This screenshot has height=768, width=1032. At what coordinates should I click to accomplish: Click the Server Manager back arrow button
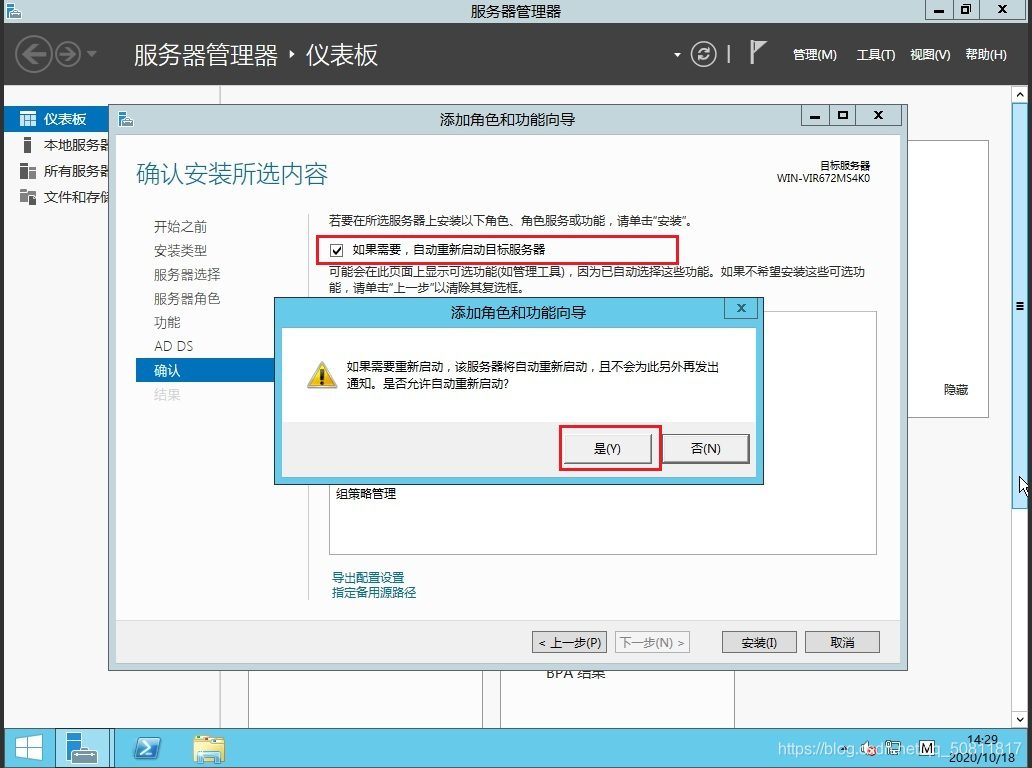pyautogui.click(x=34, y=54)
